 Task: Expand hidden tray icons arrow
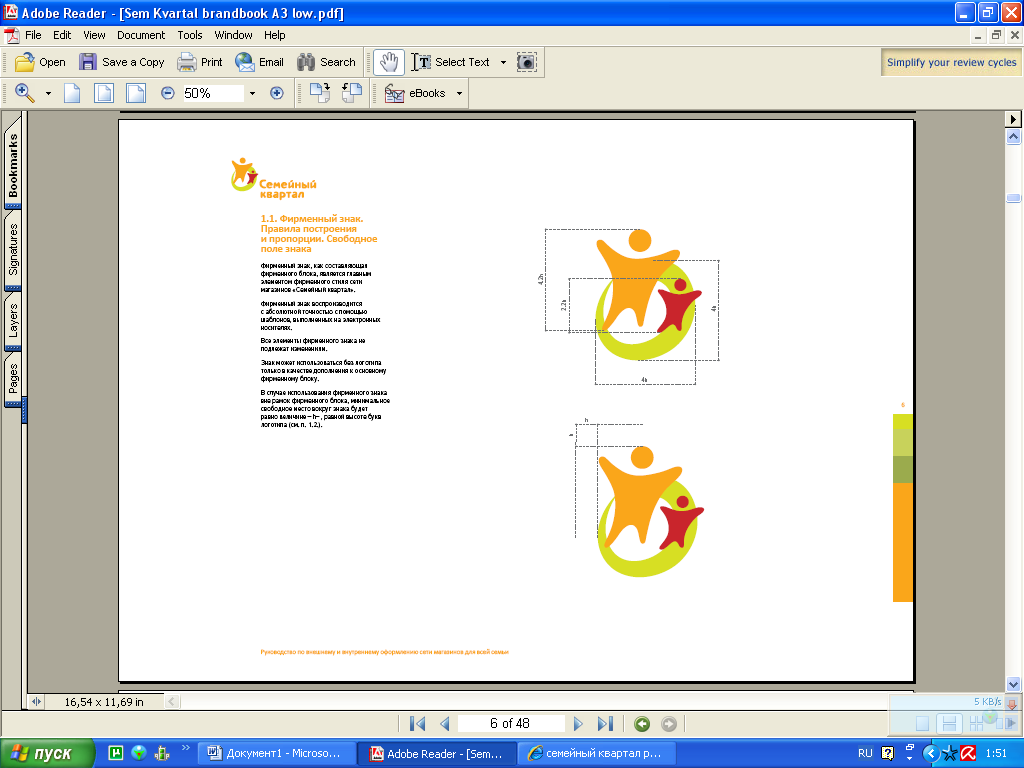[x=931, y=753]
